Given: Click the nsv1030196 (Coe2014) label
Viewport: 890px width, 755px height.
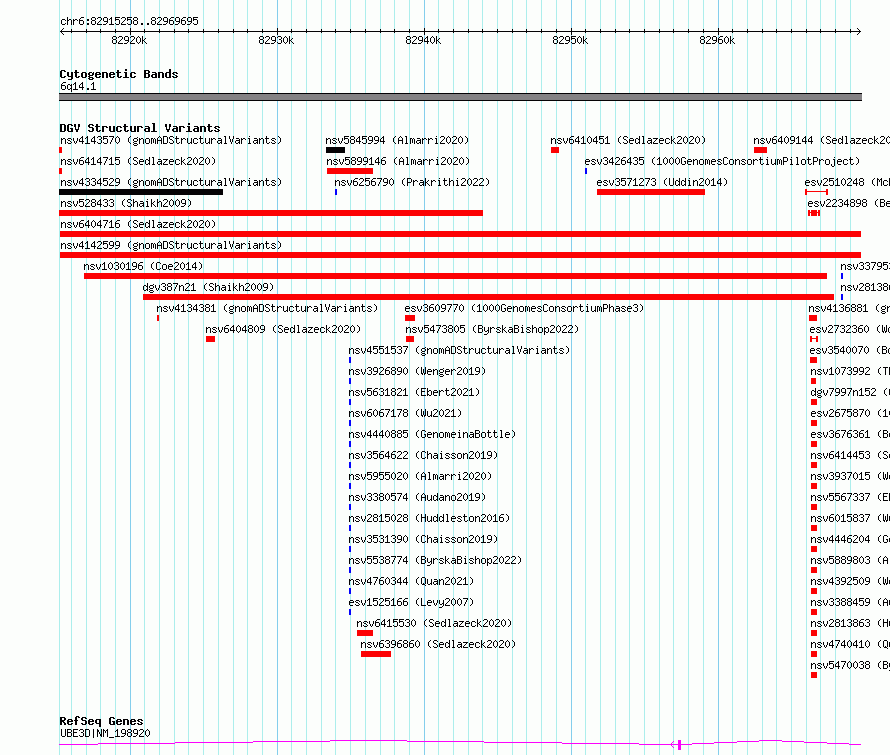Looking at the screenshot, I should pyautogui.click(x=143, y=266).
